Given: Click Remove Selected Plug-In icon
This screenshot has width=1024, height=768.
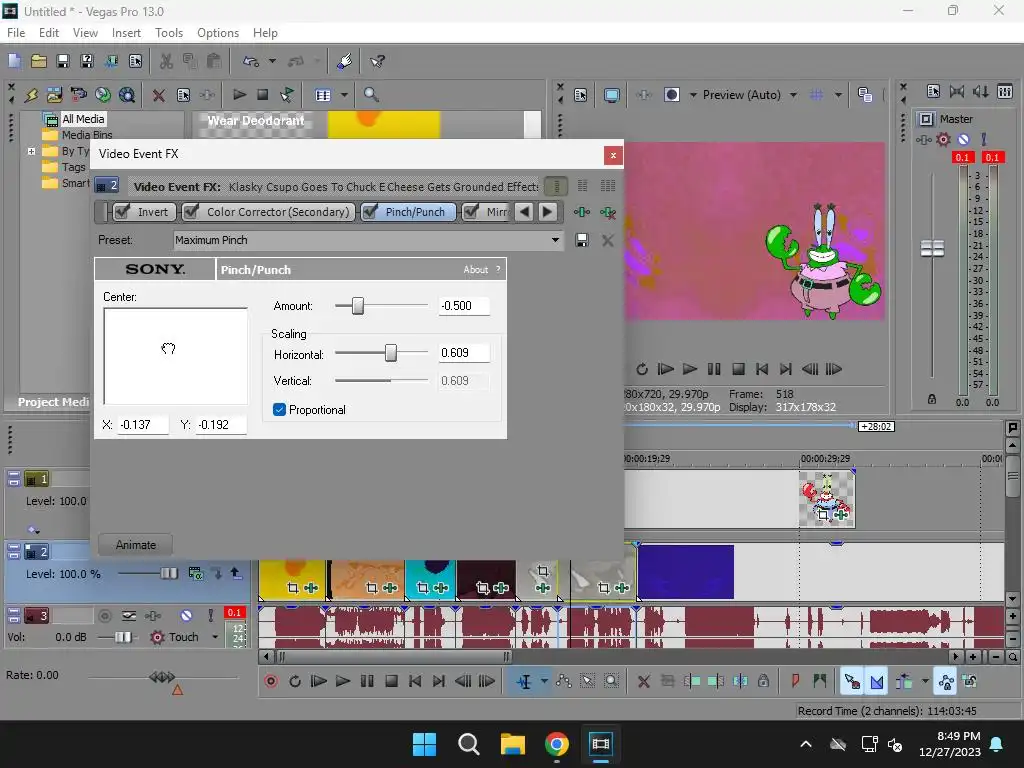Looking at the screenshot, I should pyautogui.click(x=608, y=212).
